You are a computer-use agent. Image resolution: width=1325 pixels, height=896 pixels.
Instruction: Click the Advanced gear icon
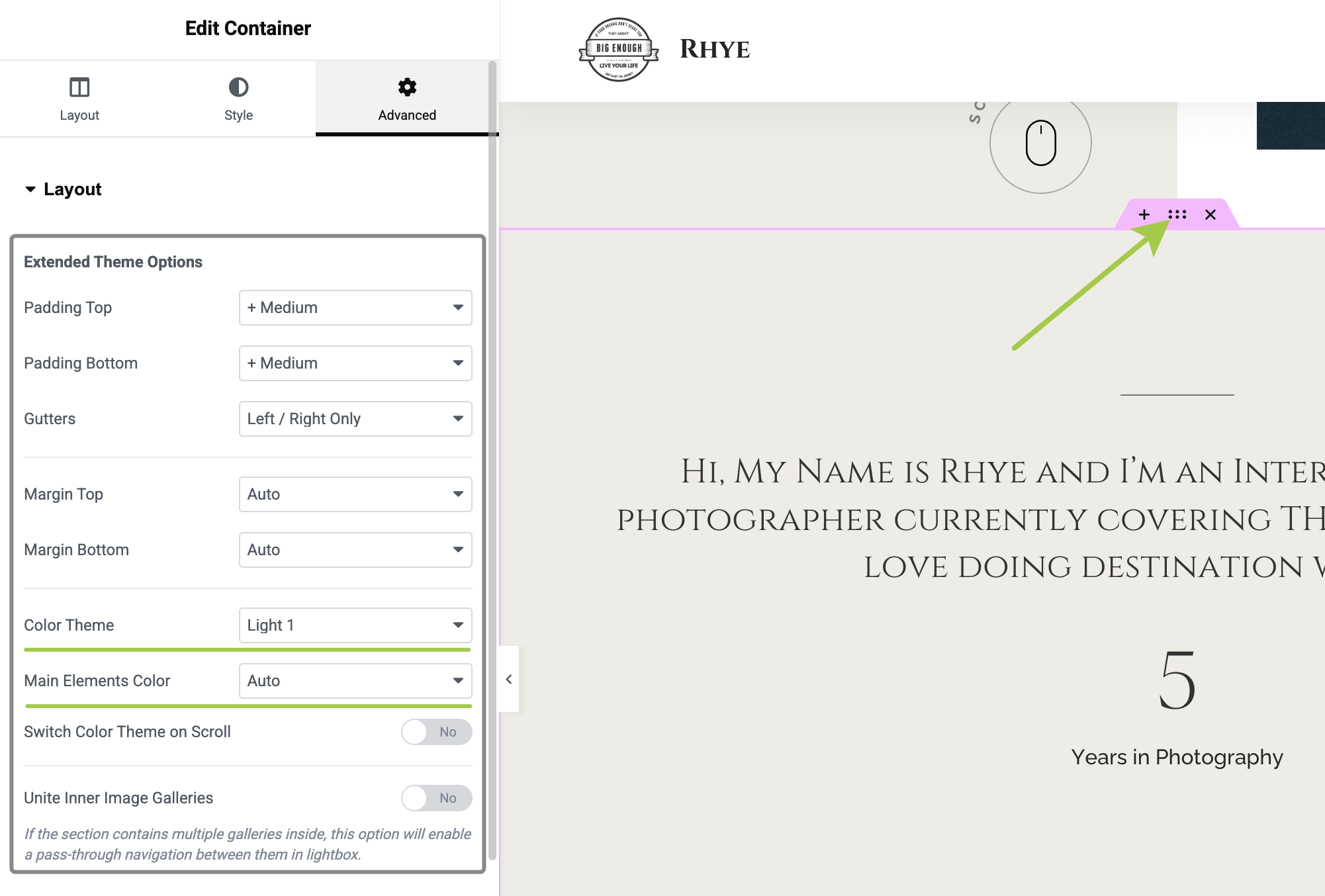(x=407, y=87)
